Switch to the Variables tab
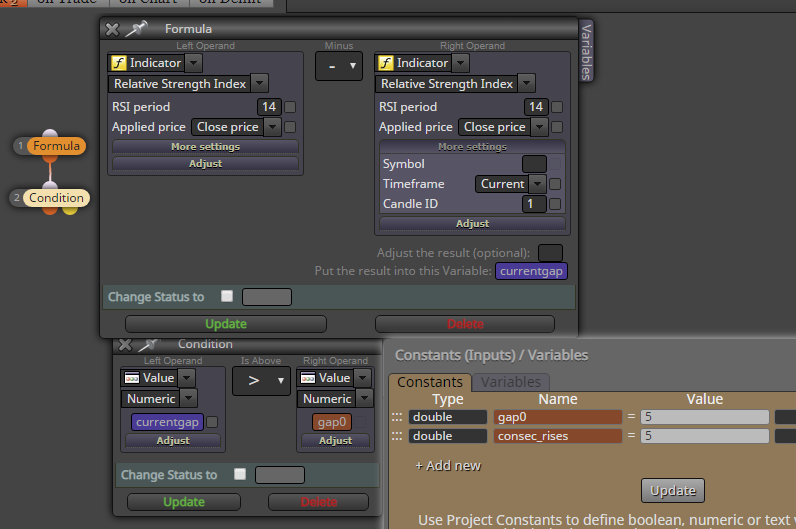 [x=511, y=382]
